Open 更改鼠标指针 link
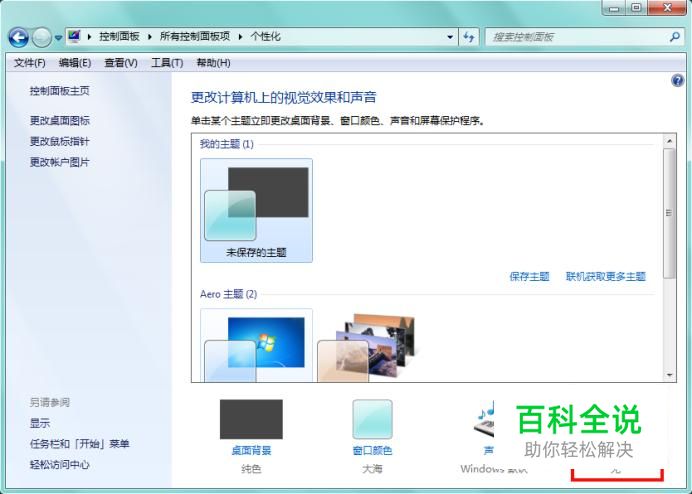Screen dimensions: 692x494 pos(60,141)
